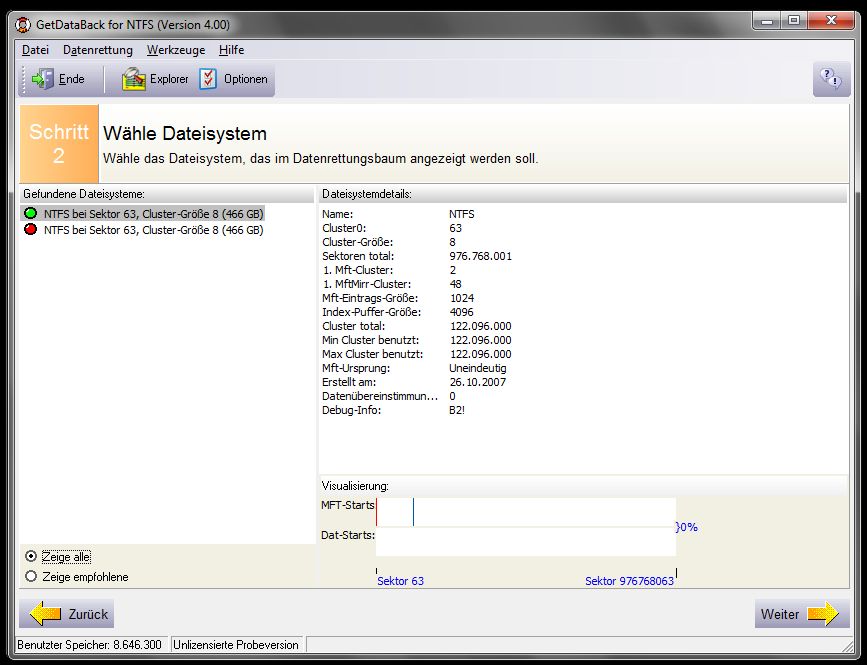Screen dimensions: 867x665
Task: Click the Erstellt am date 26.10.2007
Action: click(478, 382)
